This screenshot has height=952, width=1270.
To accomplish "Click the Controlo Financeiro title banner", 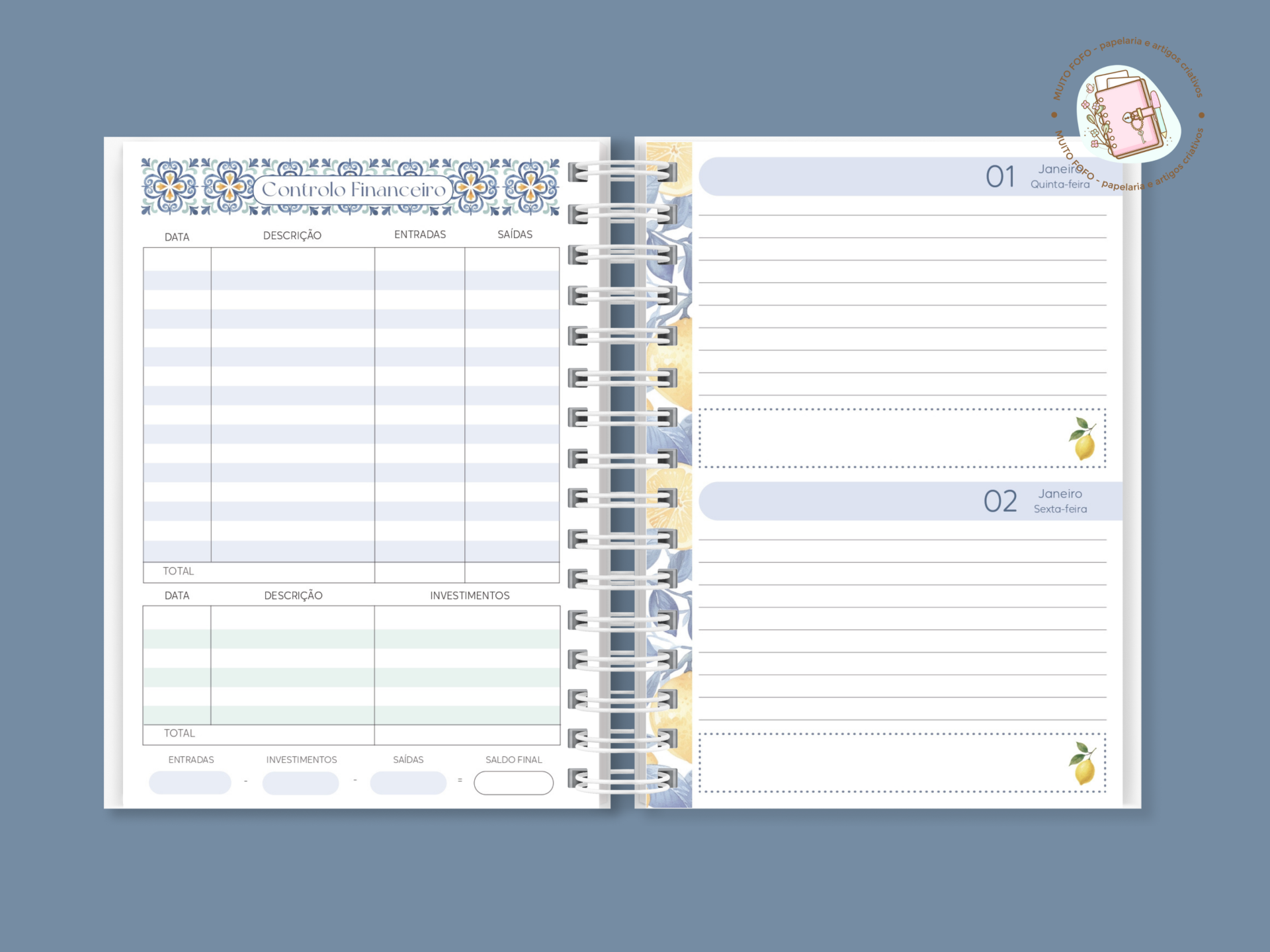I will click(353, 190).
